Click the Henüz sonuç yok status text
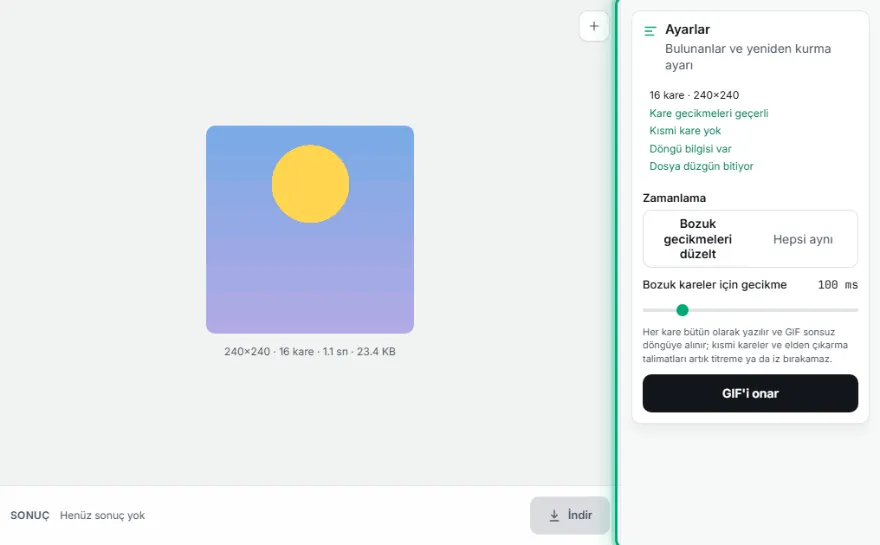 coord(102,515)
